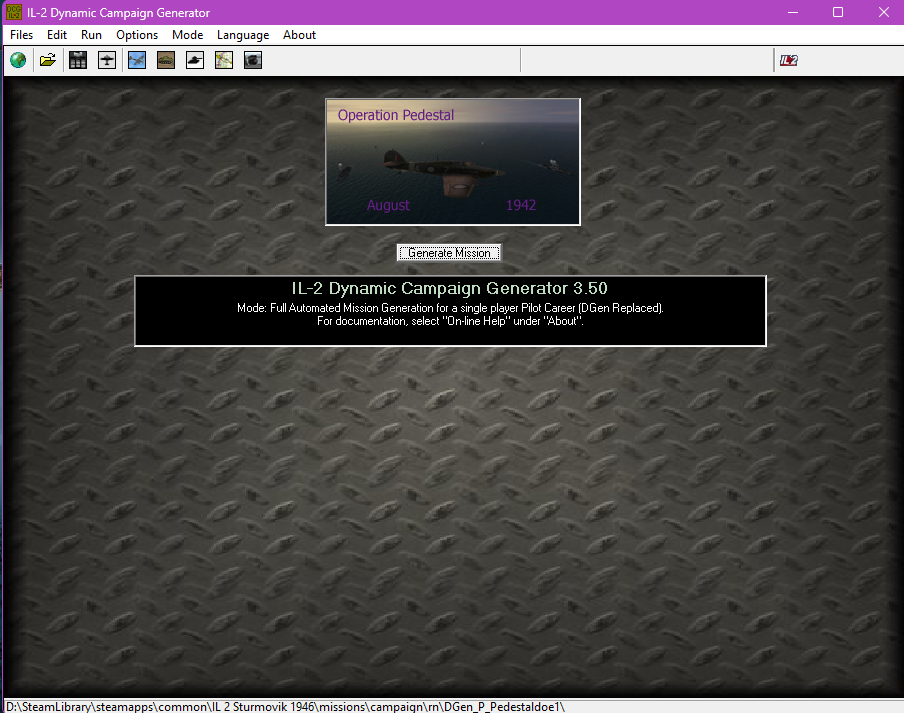Click the Generate Mission button
Image resolution: width=904 pixels, height=713 pixels.
pos(449,252)
